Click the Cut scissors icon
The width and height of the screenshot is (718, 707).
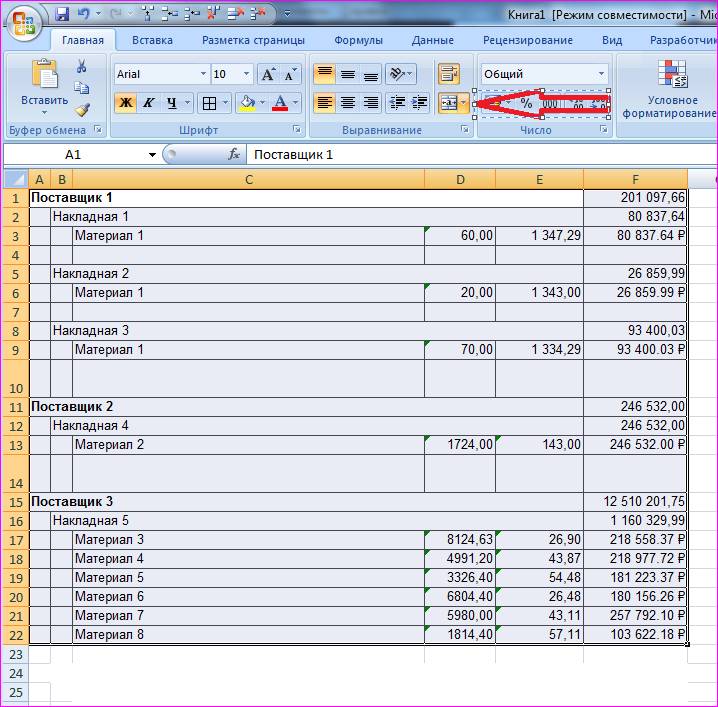pyautogui.click(x=82, y=66)
